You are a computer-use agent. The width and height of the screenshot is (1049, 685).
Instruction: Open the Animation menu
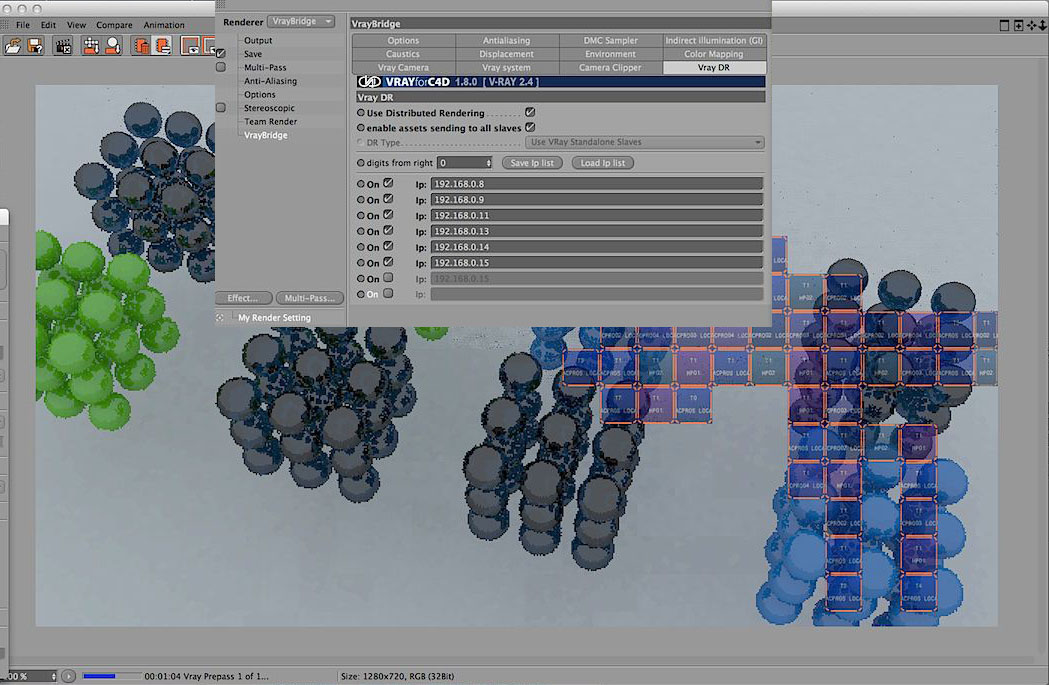click(x=164, y=25)
